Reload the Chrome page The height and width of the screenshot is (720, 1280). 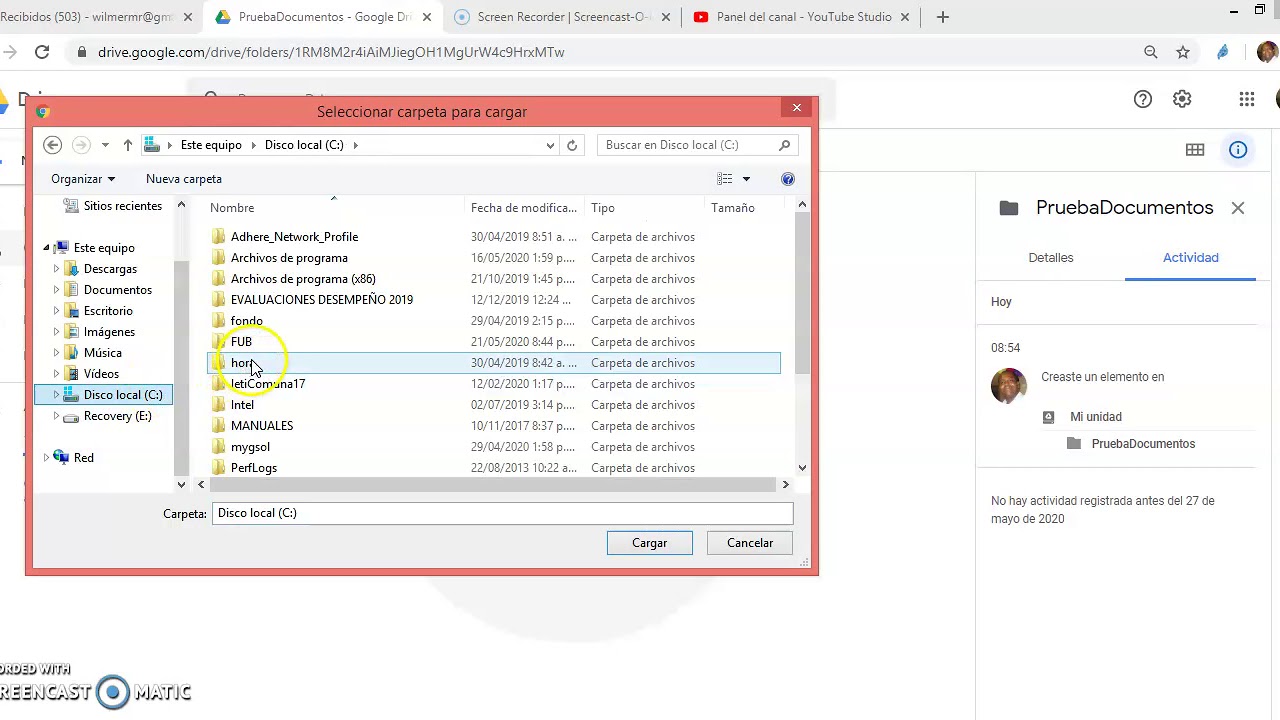click(x=42, y=52)
